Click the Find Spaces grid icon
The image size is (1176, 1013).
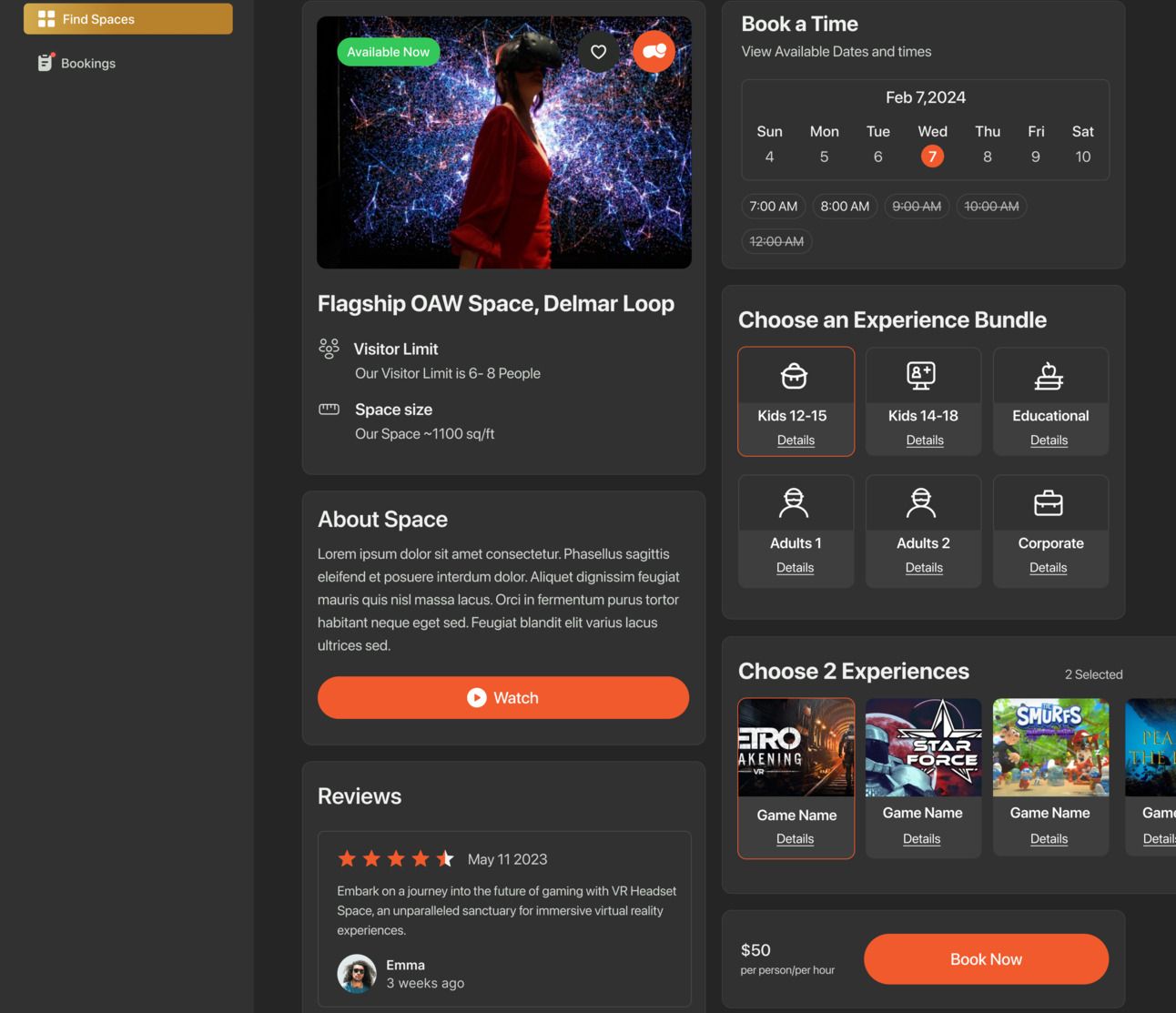tap(46, 18)
